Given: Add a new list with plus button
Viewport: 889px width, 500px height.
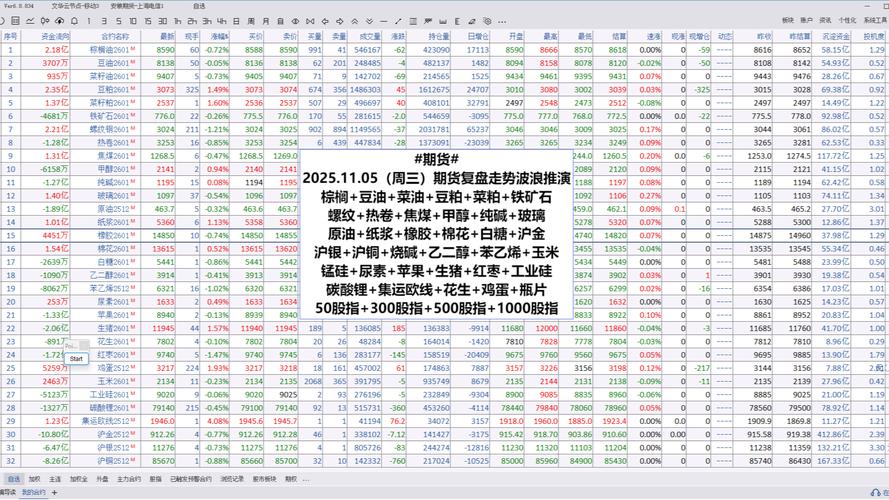Looking at the screenshot, I should point(54,493).
